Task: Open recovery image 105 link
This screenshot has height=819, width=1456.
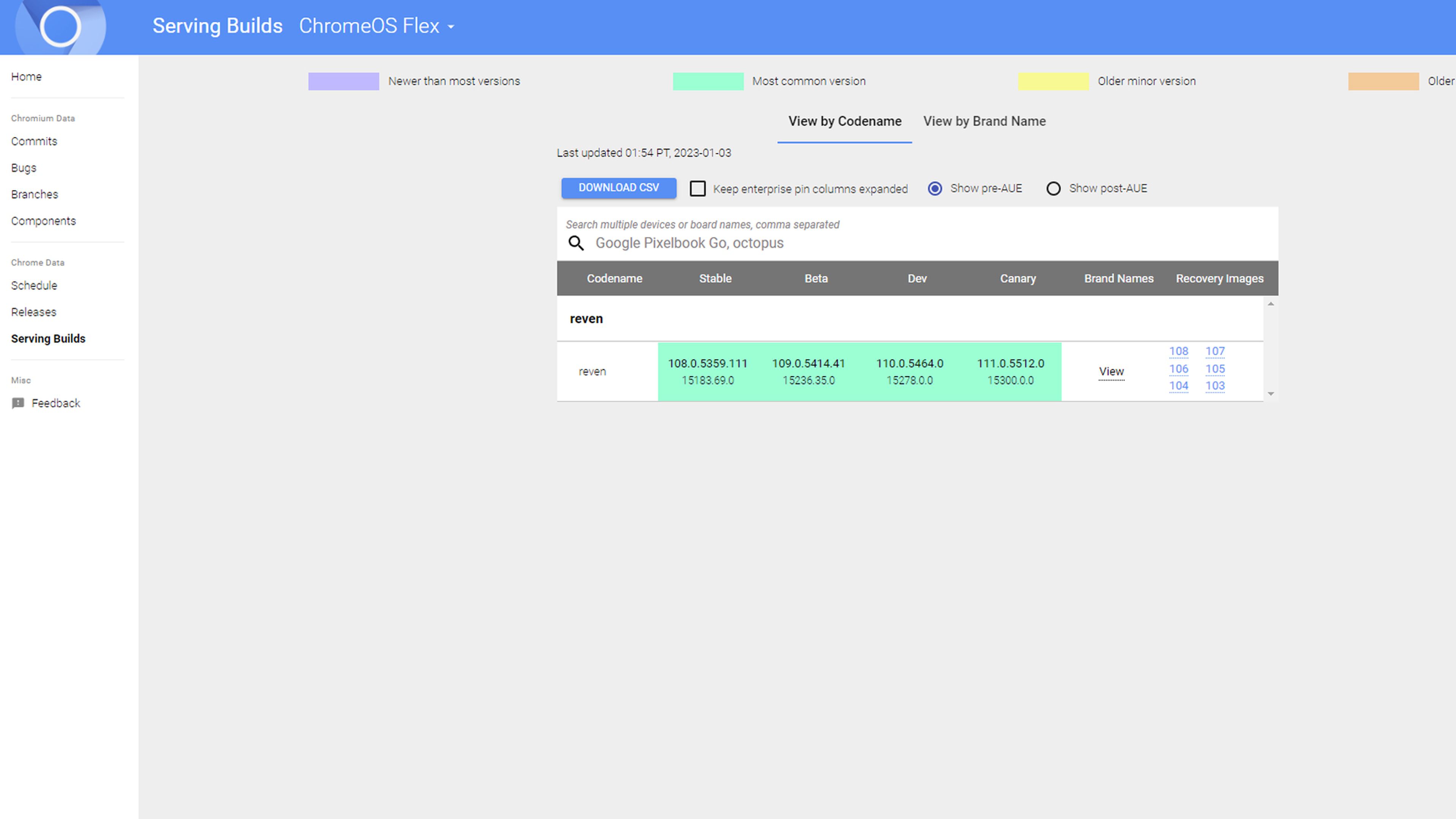Action: [1214, 369]
